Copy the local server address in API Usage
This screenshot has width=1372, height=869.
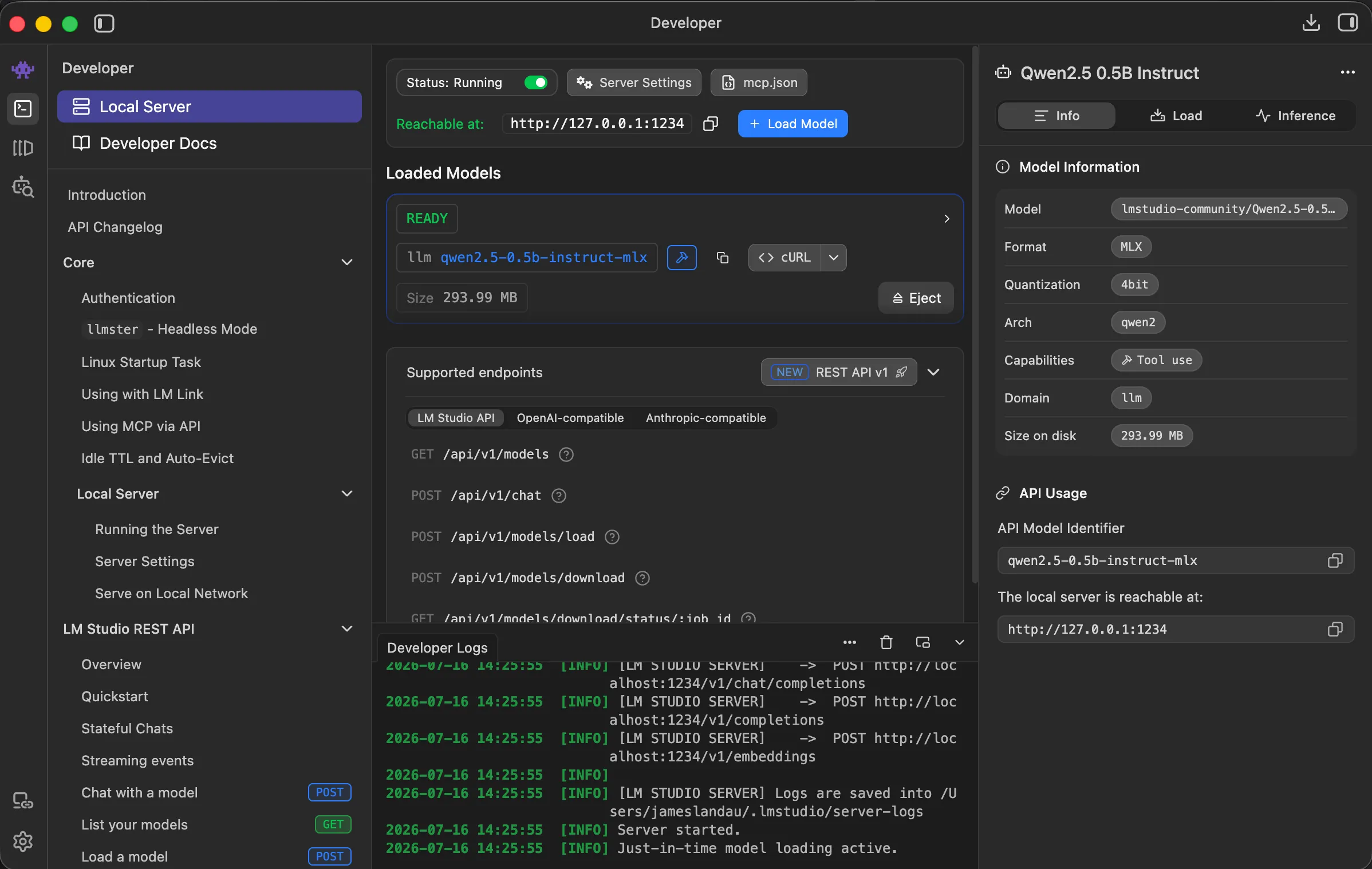click(x=1335, y=629)
